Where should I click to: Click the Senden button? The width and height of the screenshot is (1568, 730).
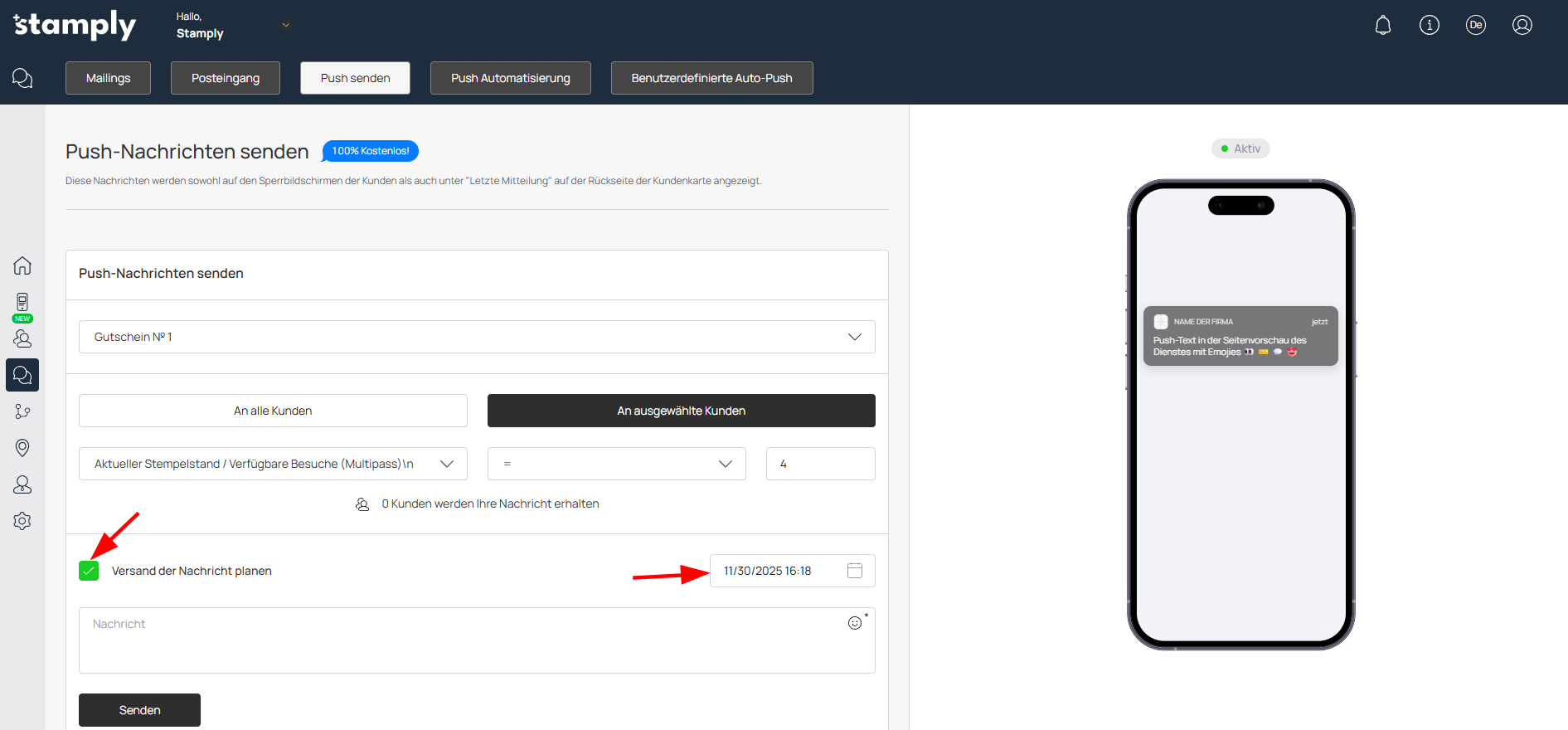point(139,710)
